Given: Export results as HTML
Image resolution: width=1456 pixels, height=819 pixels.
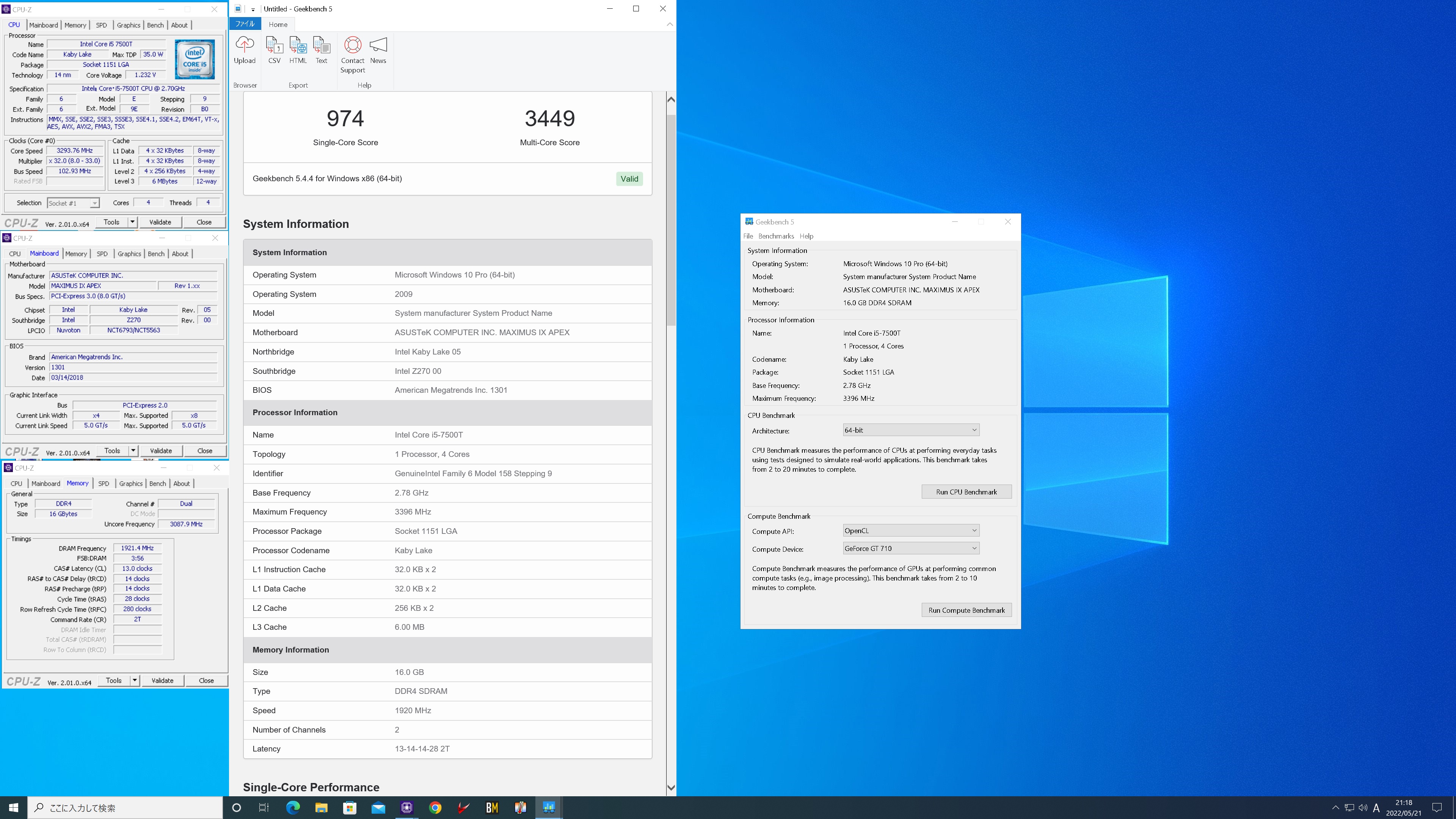Looking at the screenshot, I should (298, 50).
